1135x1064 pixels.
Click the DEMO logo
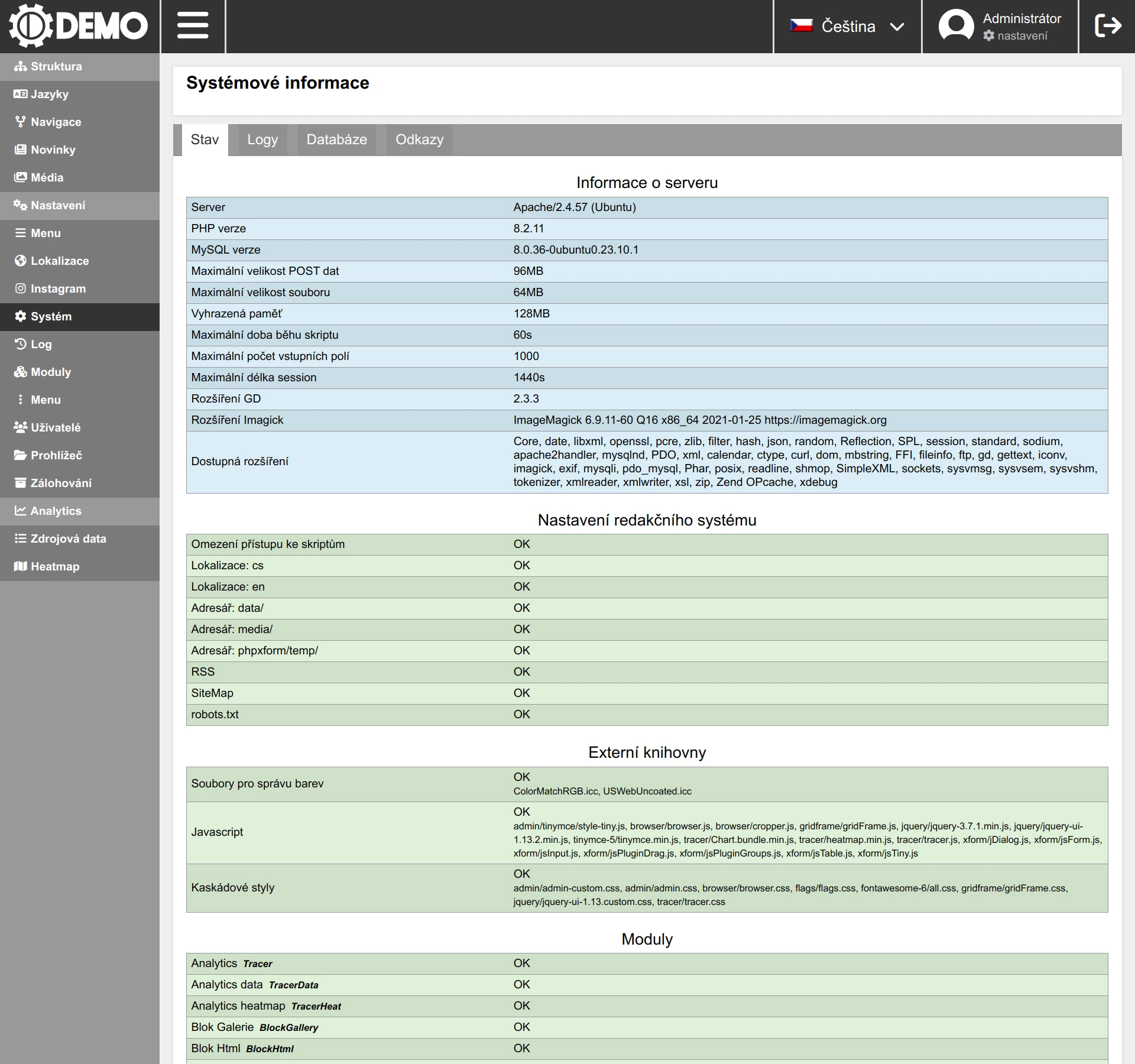coord(79,26)
